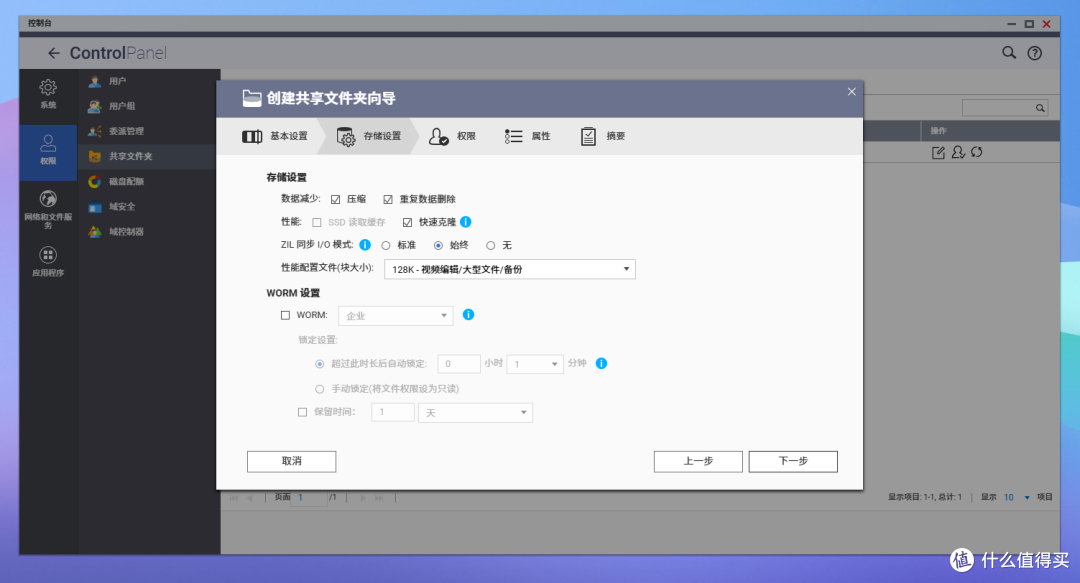
Task: Click the info icon beside the WORM dropdown
Action: [x=468, y=314]
